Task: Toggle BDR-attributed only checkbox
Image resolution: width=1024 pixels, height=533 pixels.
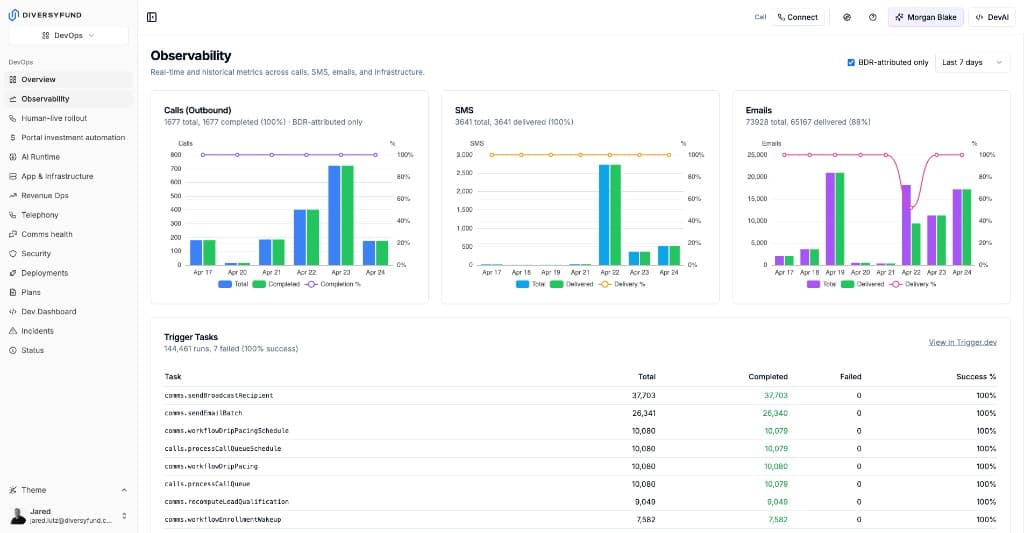Action: pos(851,63)
